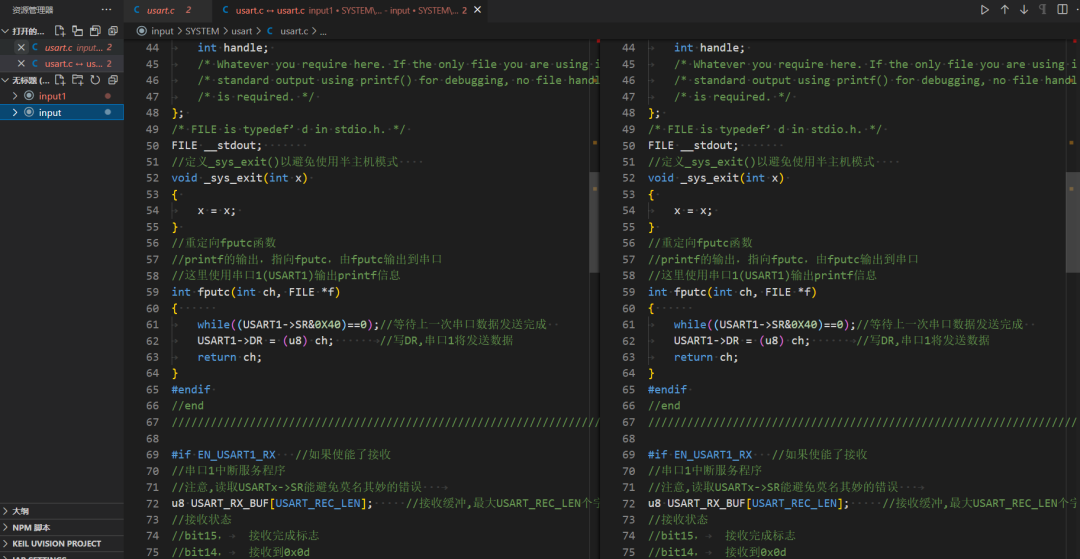Click the left pane vertical scrollbar thumb
This screenshot has width=1080, height=559.
pos(594,220)
